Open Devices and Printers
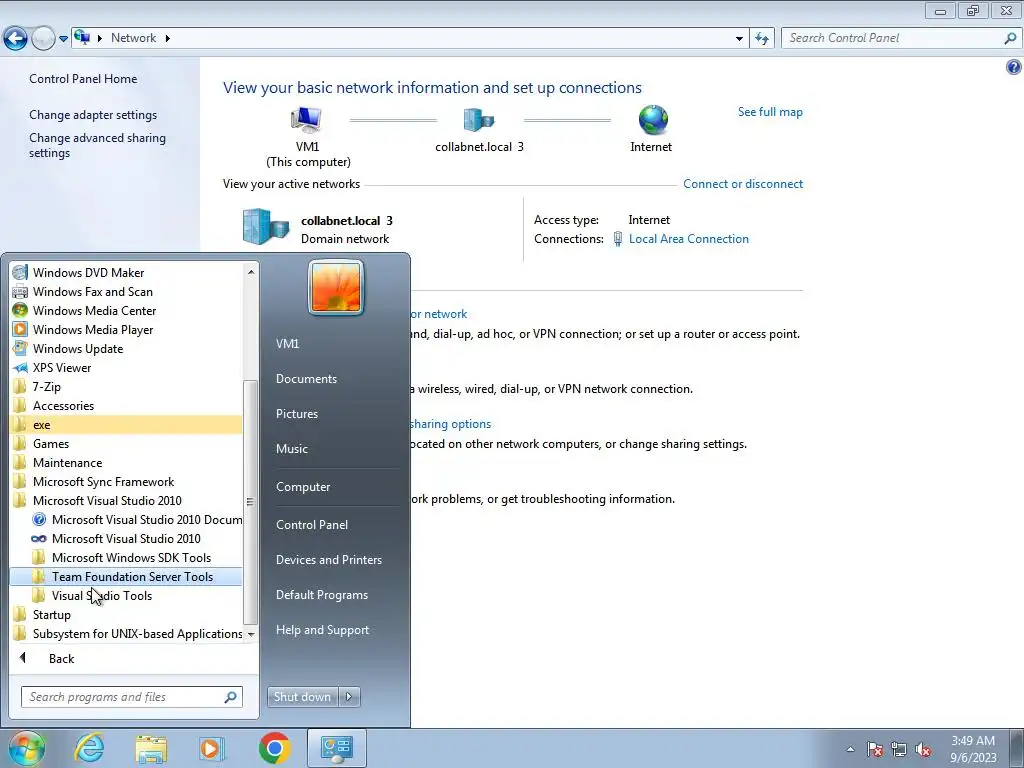The height and width of the screenshot is (768, 1024). point(328,560)
